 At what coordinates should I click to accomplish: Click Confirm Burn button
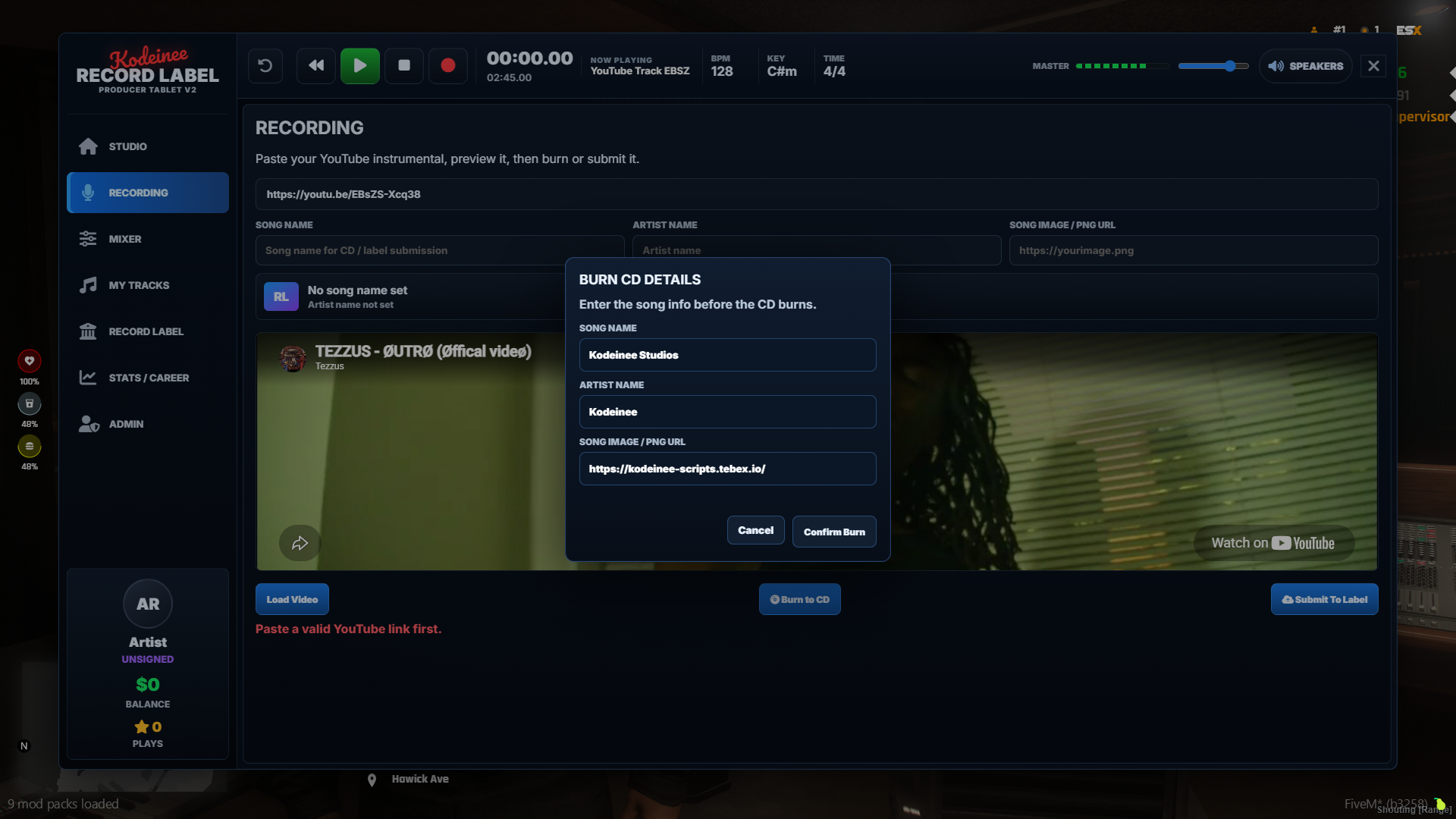[x=834, y=532]
